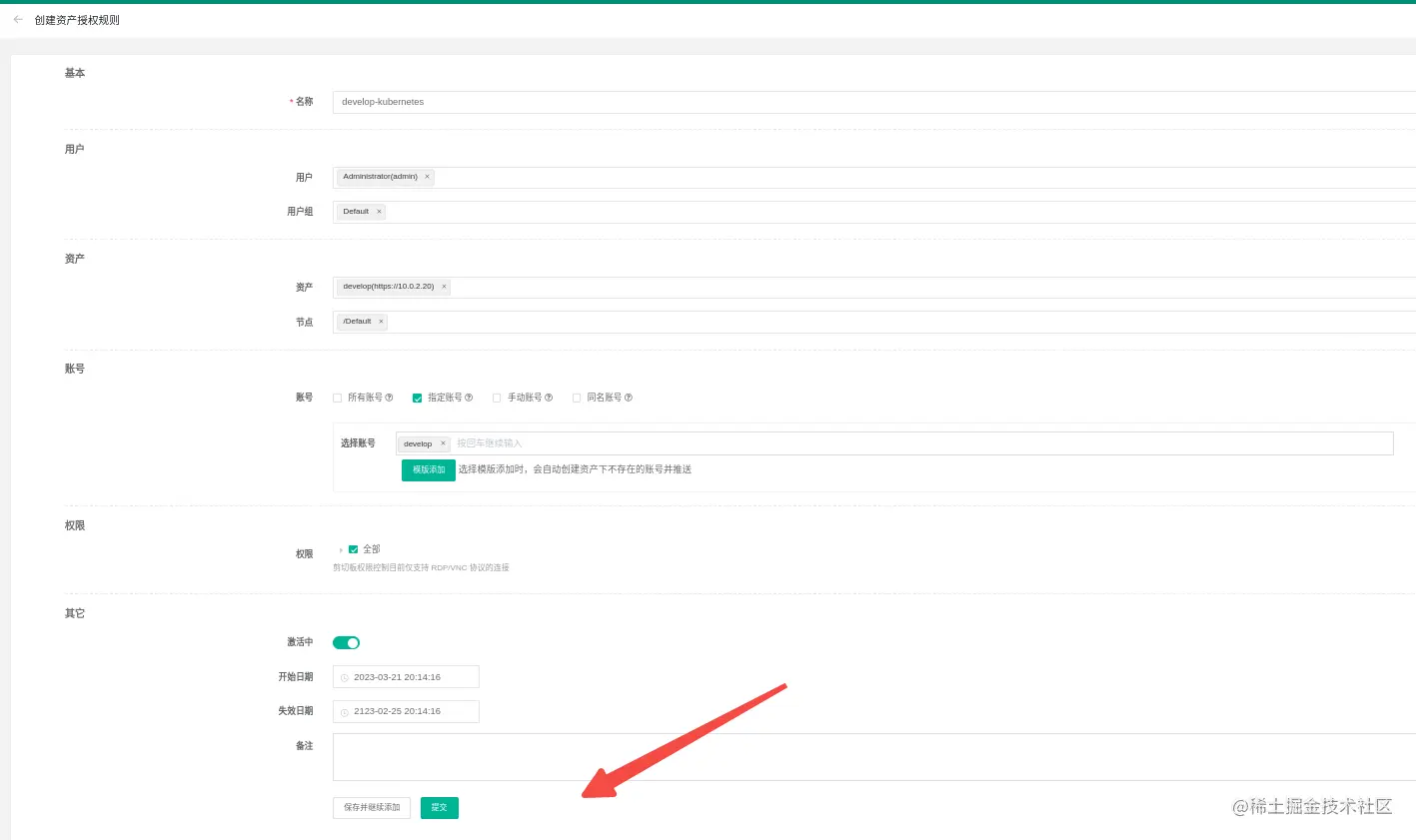Toggle the 激活中 switch off
Screen dimensions: 1416x840
click(x=346, y=642)
